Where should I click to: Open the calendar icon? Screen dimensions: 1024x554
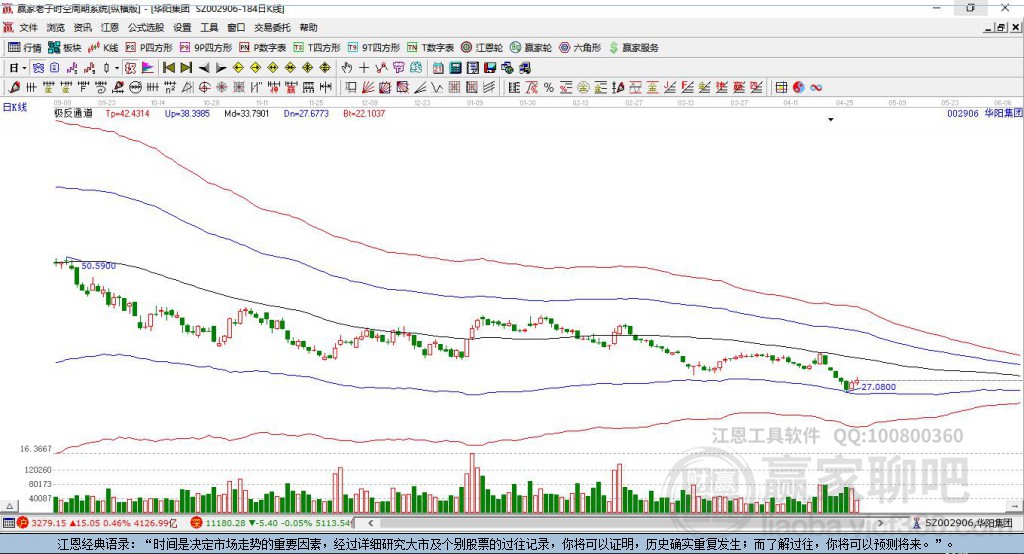pos(438,68)
